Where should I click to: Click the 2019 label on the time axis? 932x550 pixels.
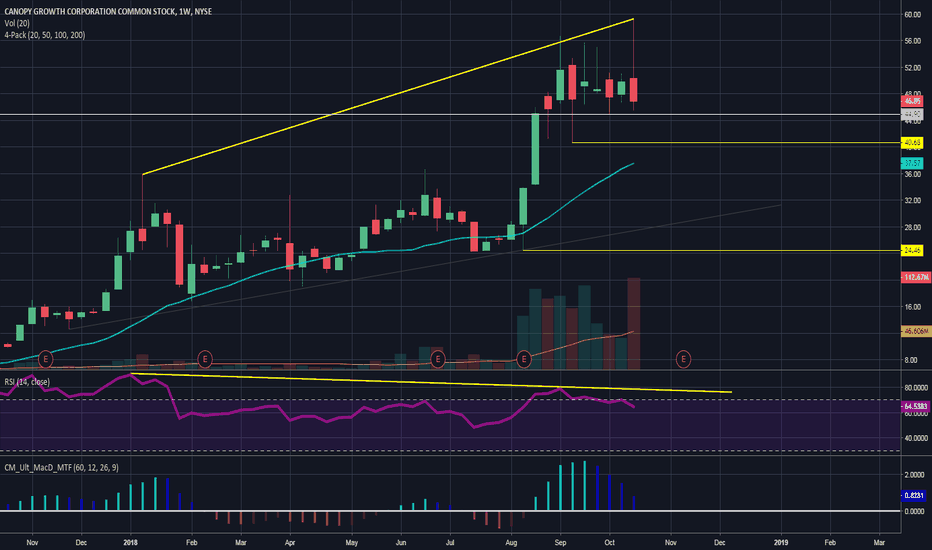[781, 542]
